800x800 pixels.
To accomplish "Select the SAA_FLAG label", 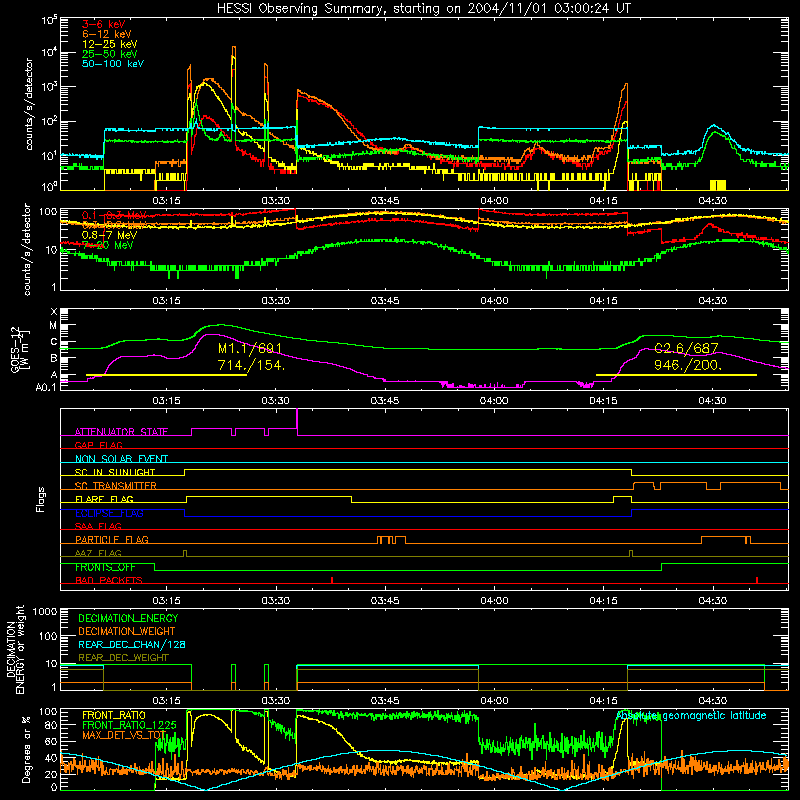I will 98,526.
